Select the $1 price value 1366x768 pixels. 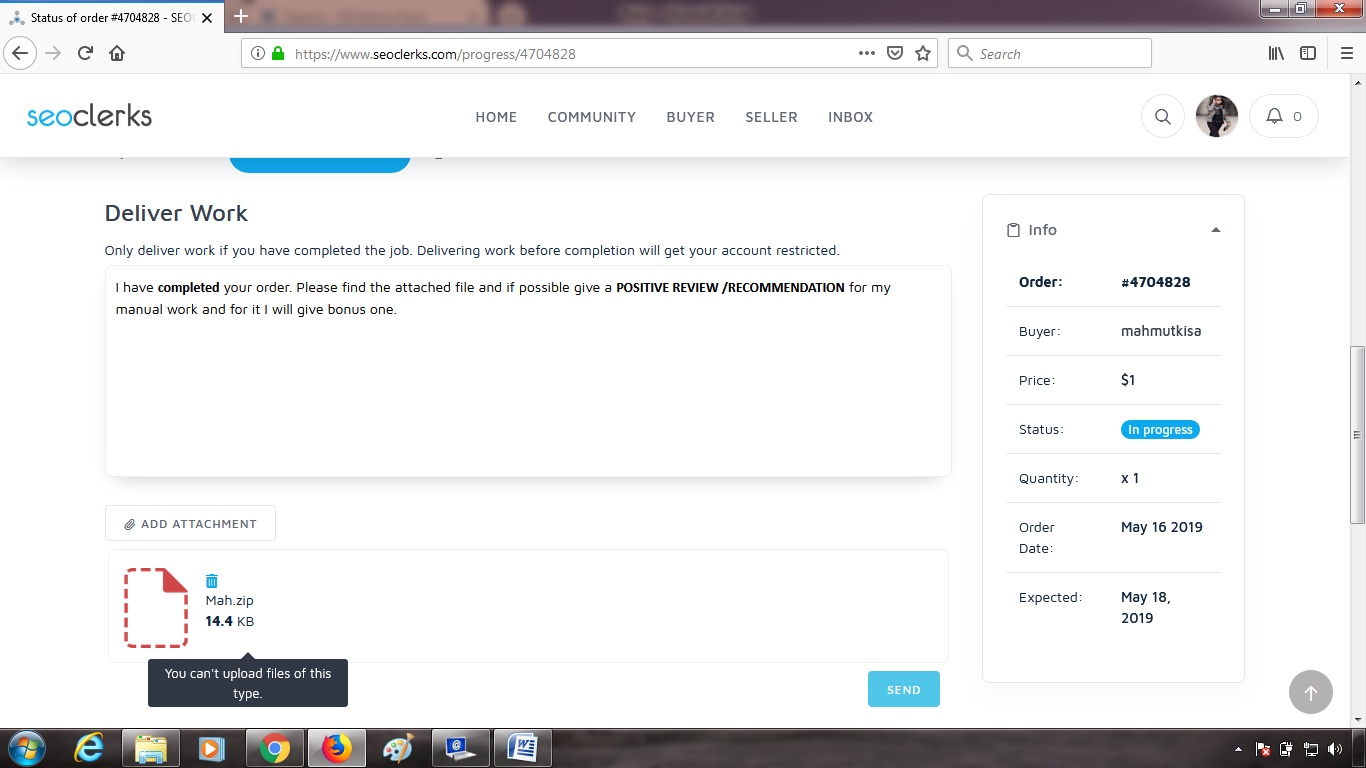click(1128, 380)
